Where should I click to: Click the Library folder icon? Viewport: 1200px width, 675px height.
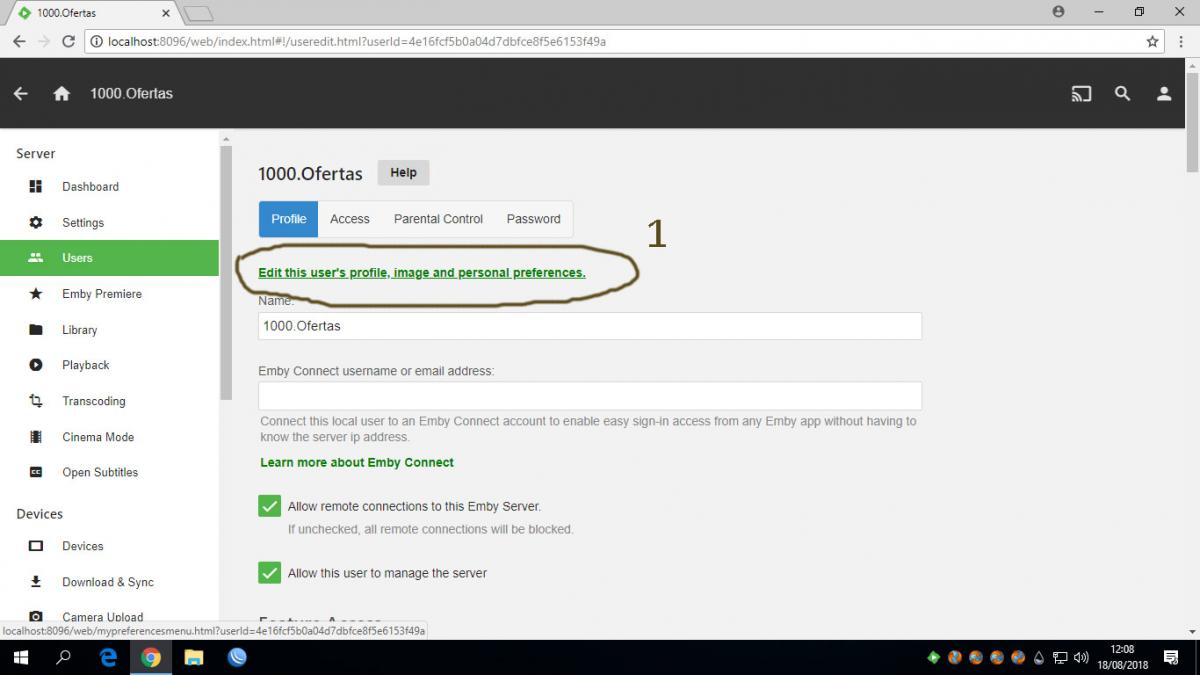coord(36,329)
